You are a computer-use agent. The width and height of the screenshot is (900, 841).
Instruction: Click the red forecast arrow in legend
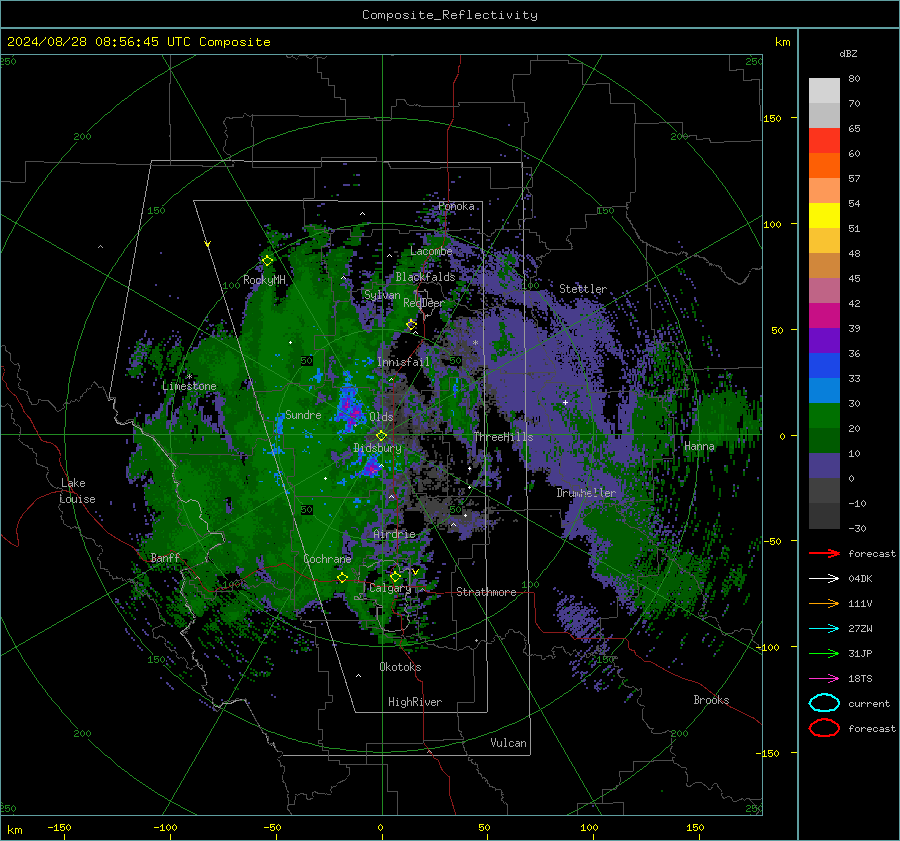point(824,553)
